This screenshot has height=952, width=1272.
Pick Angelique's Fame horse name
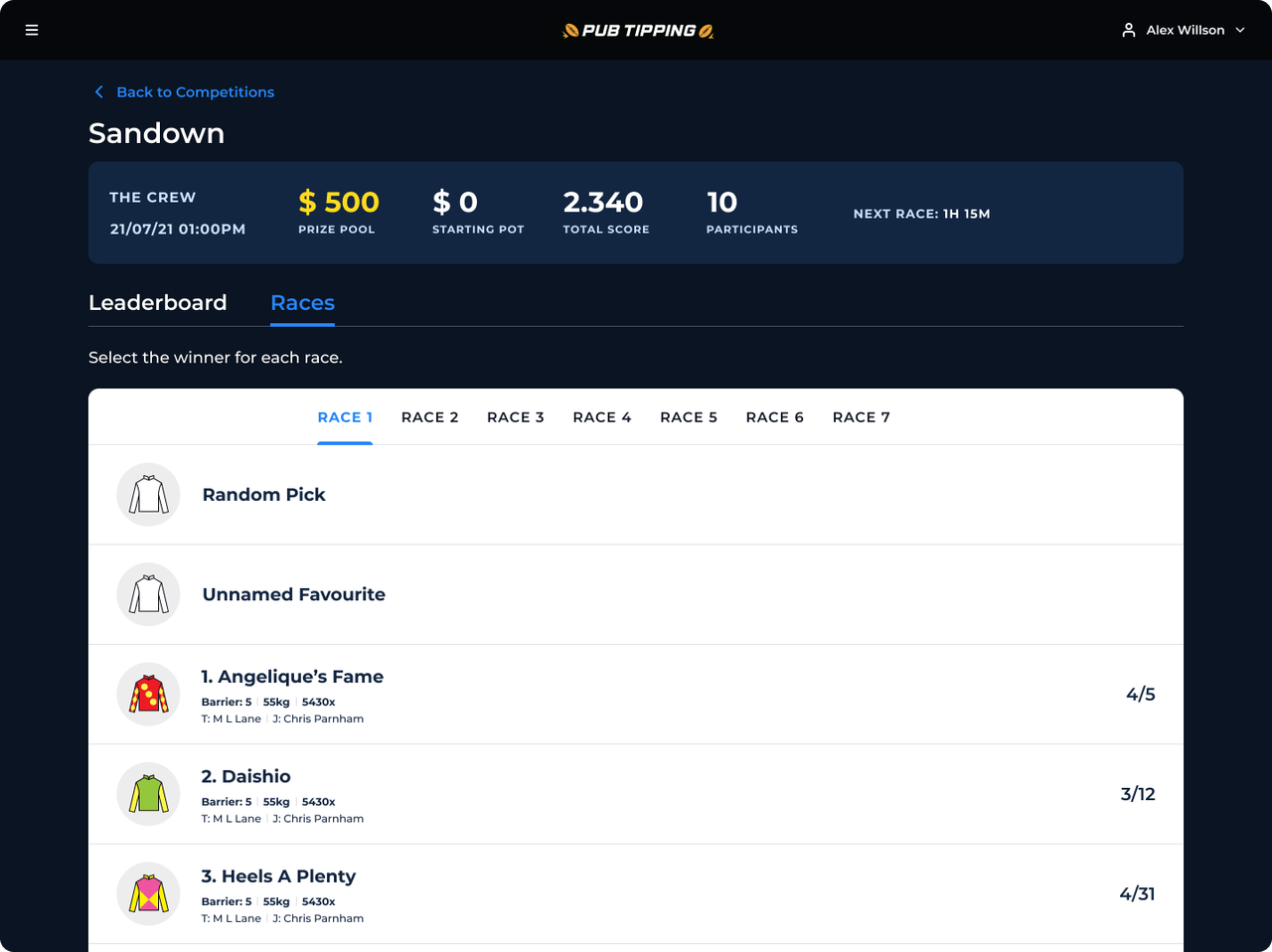(x=292, y=677)
